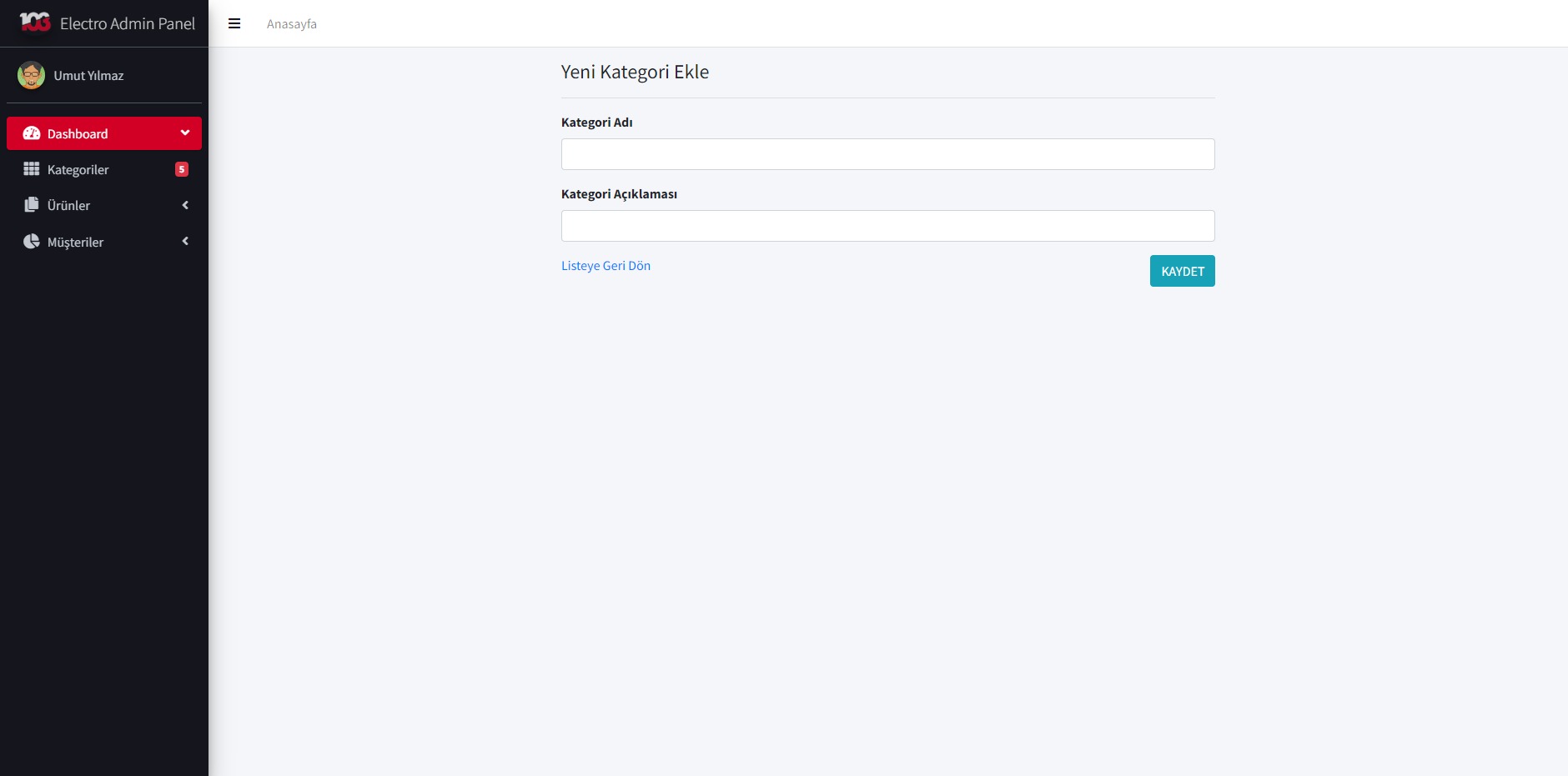1568x776 pixels.
Task: Click the Electro Admin Panel brand title
Action: point(128,23)
